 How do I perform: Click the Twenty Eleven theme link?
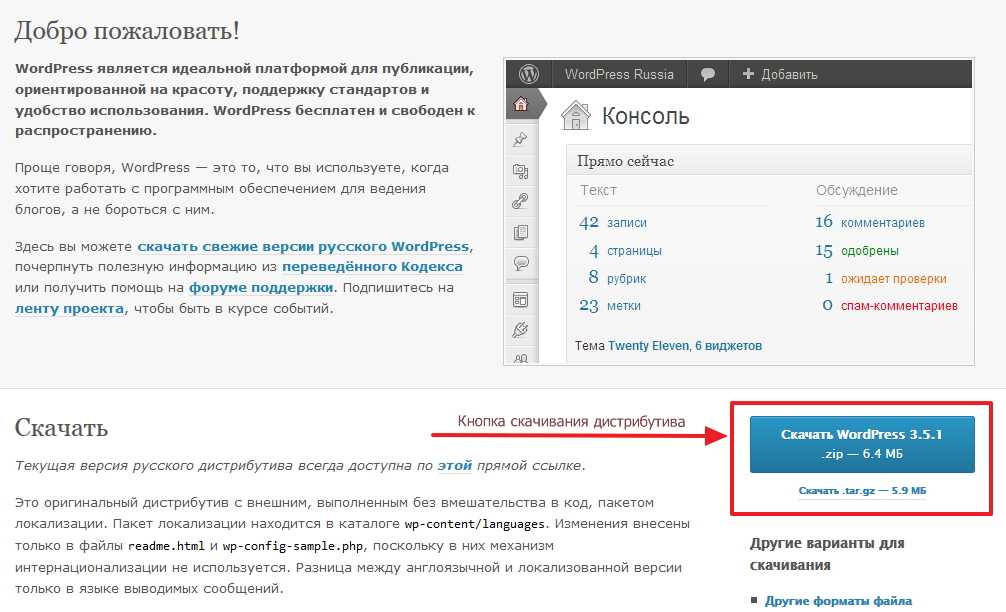pyautogui.click(x=648, y=346)
